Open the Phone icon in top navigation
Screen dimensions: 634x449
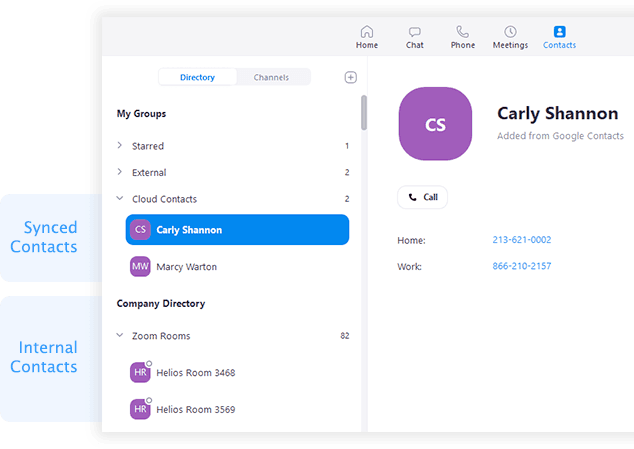[462, 32]
